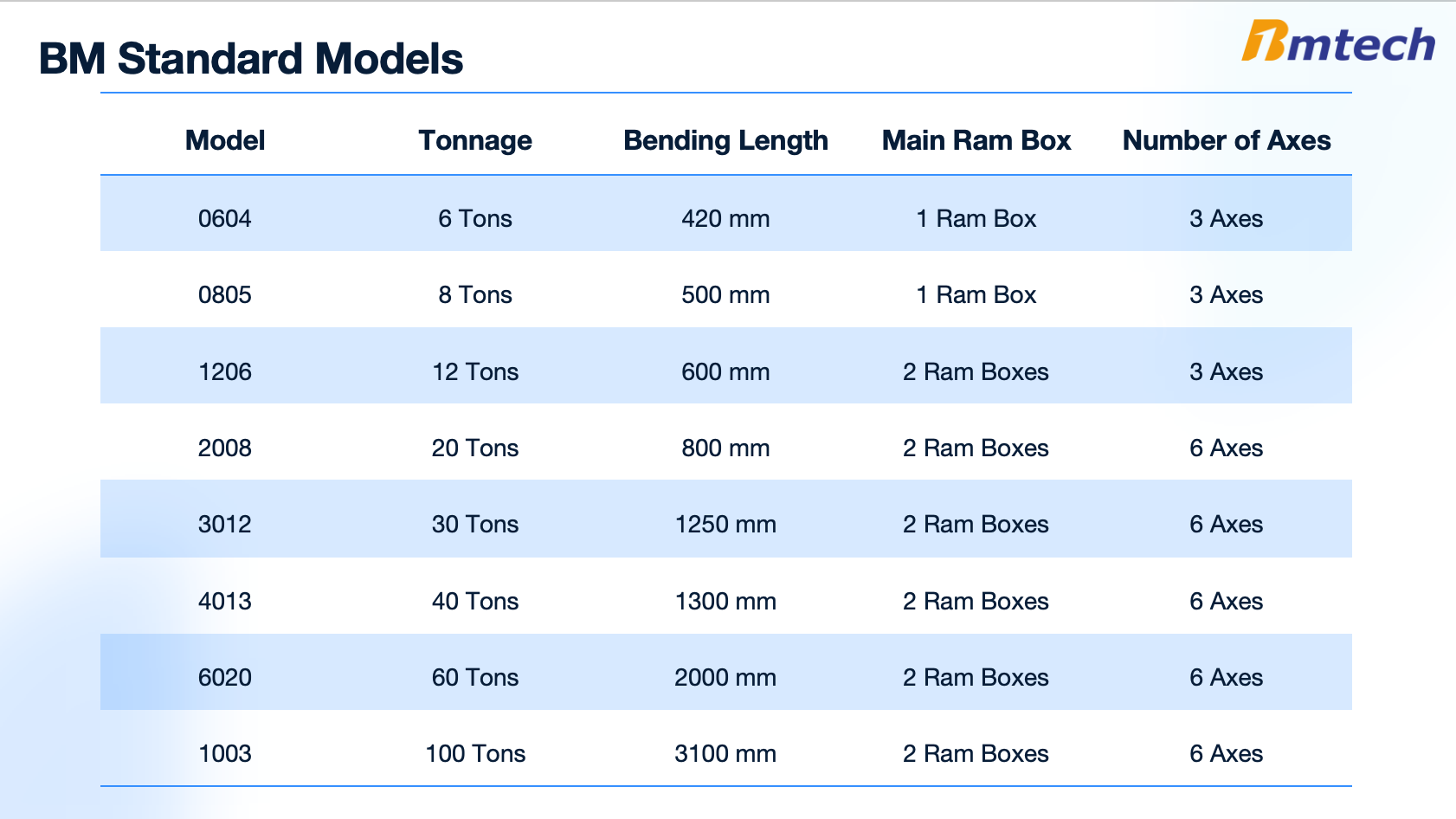Select the BM Standard Models title
This screenshot has width=1456, height=819.
pyautogui.click(x=251, y=59)
